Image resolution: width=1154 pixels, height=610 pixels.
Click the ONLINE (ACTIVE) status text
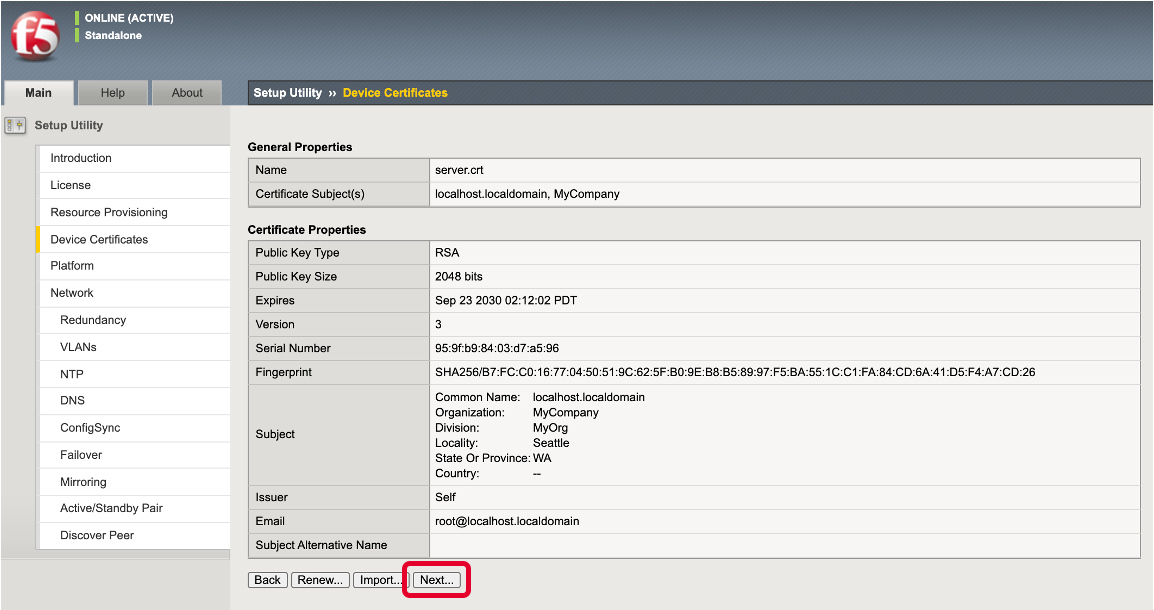[x=129, y=18]
